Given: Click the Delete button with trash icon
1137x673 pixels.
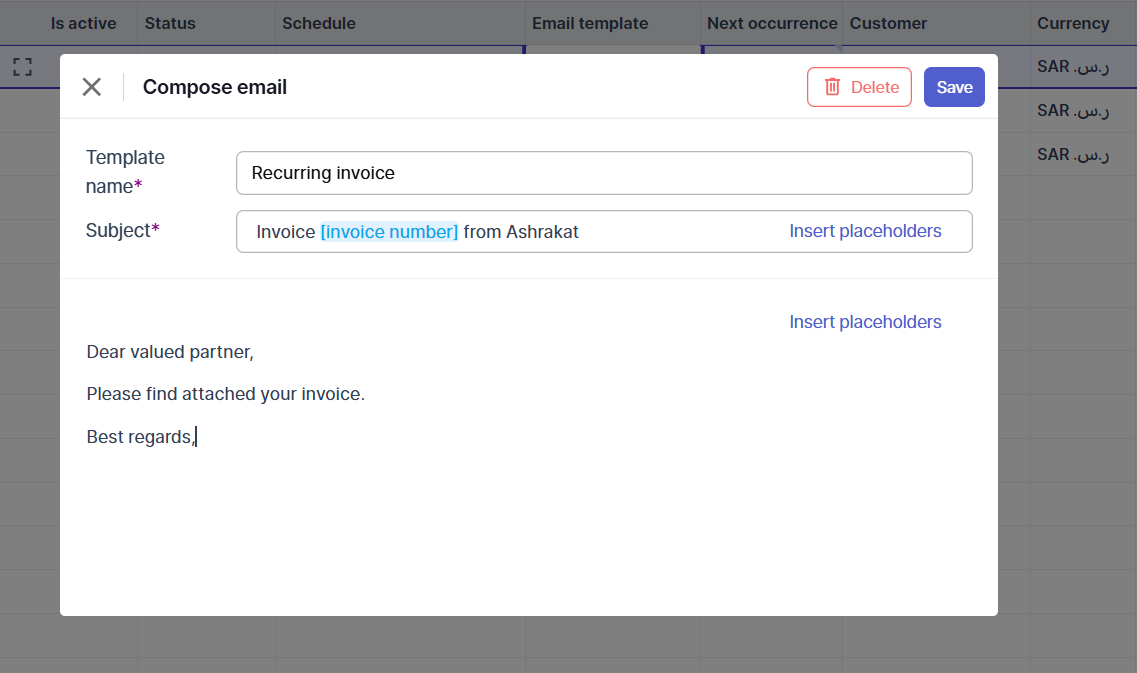Looking at the screenshot, I should coord(859,87).
